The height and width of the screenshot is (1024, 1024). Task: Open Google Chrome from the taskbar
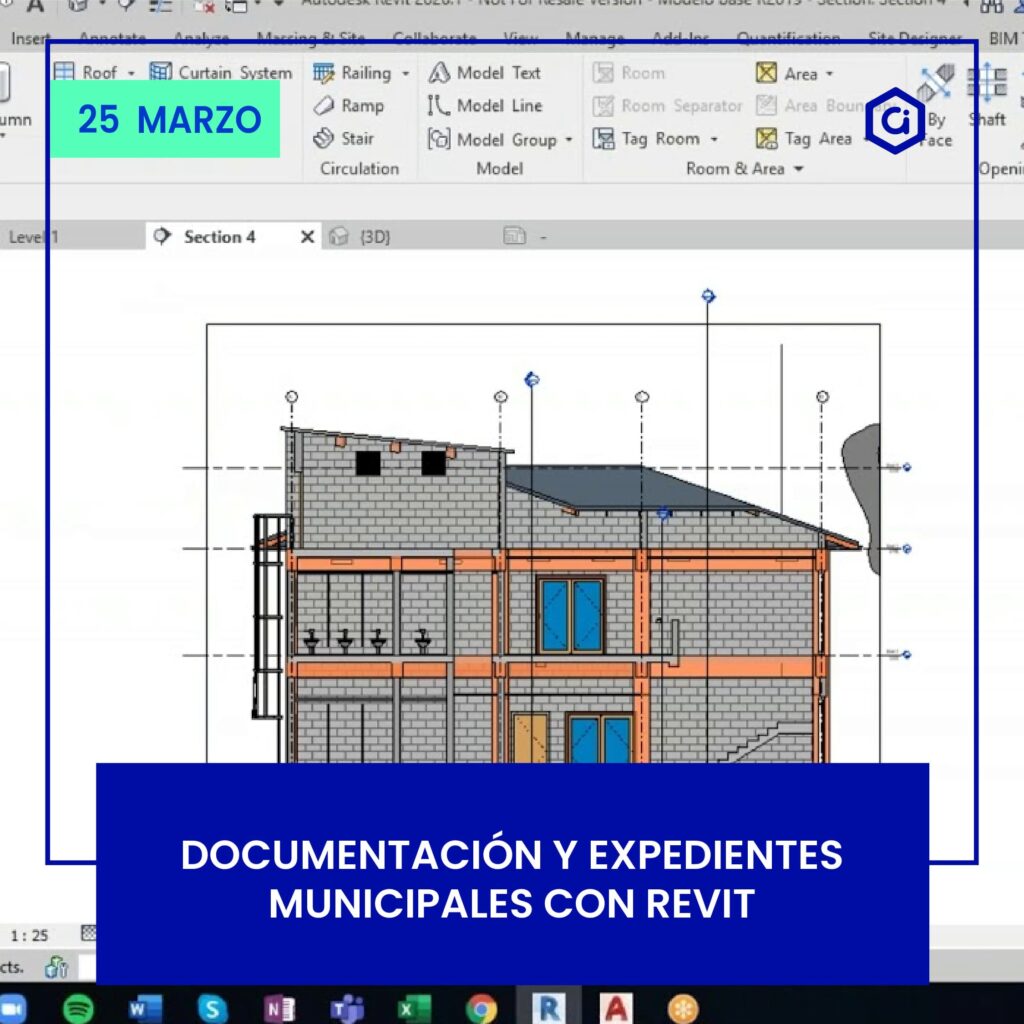click(x=481, y=1008)
